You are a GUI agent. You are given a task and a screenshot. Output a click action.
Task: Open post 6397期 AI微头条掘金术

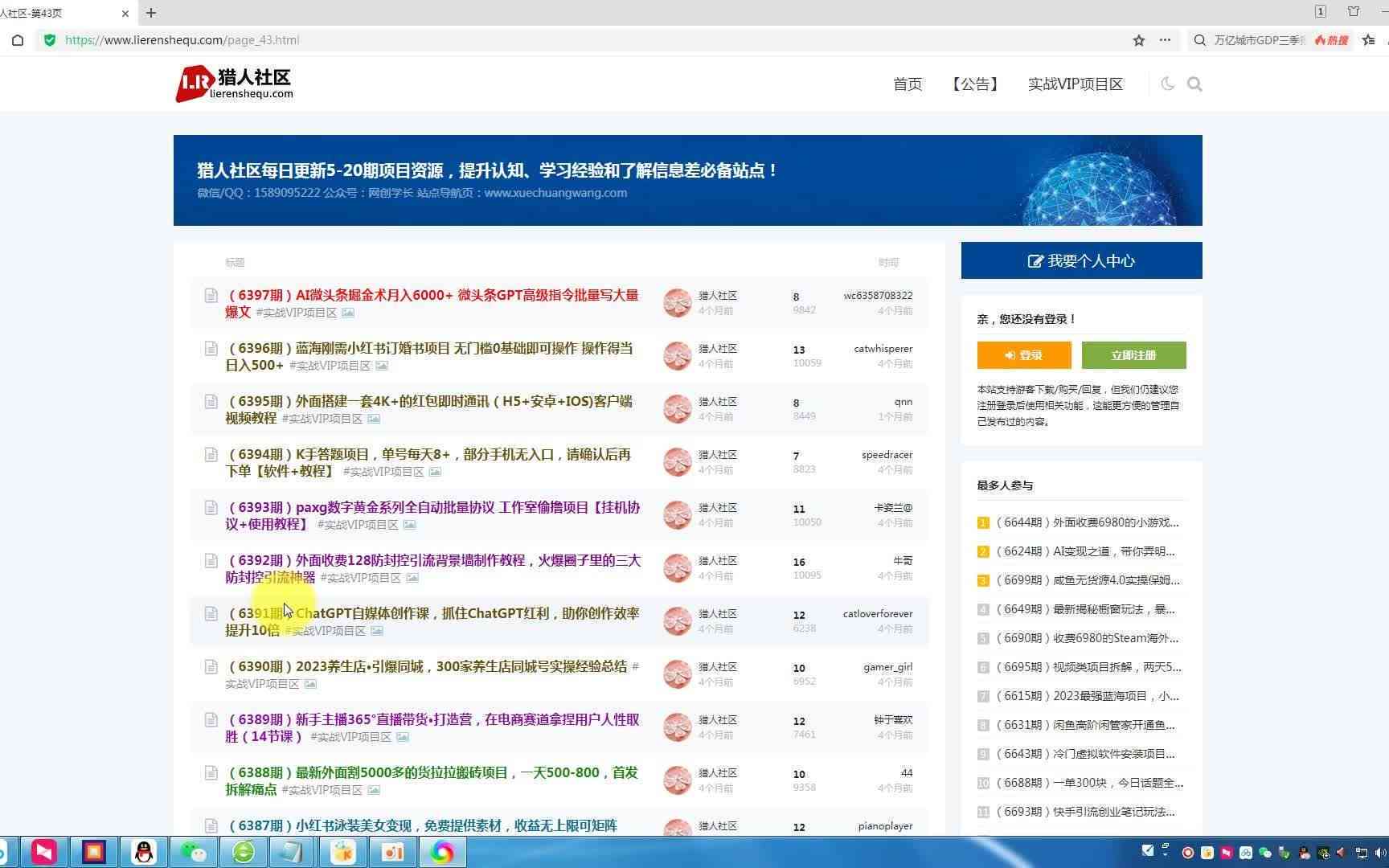(432, 303)
